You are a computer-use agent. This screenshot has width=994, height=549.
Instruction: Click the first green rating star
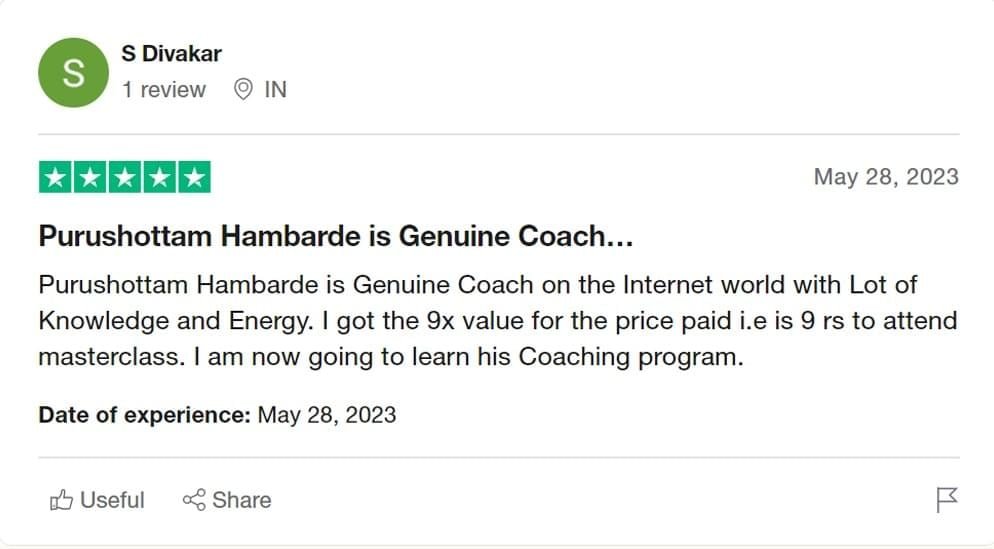[56, 178]
